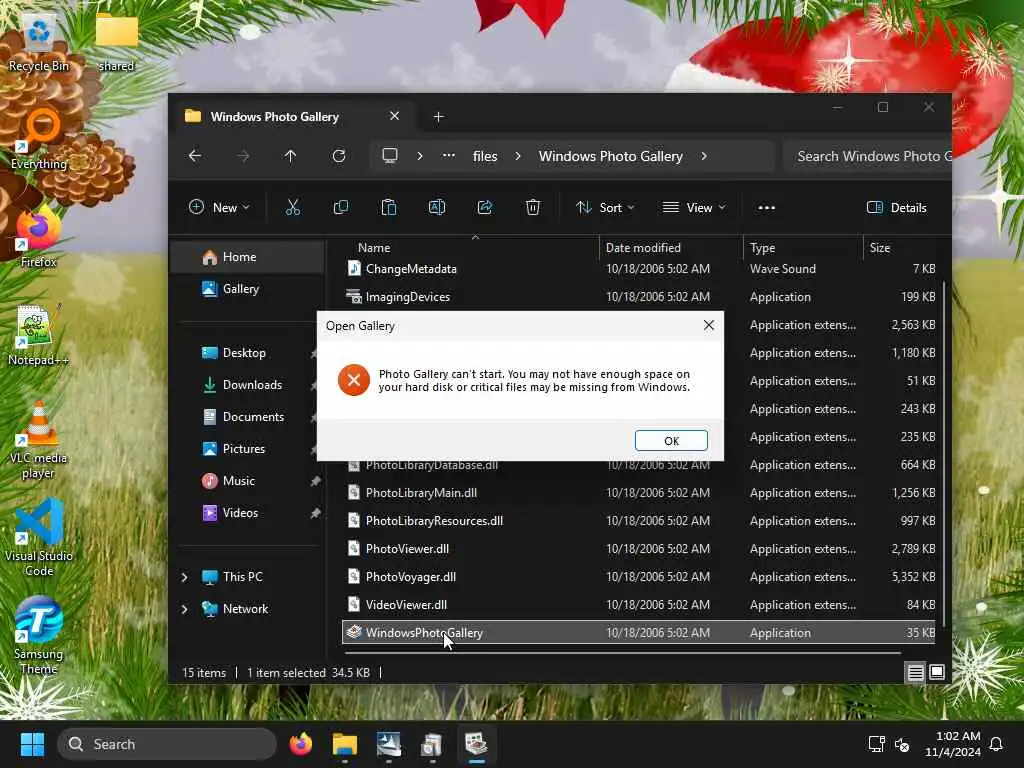Open the View dropdown

(x=694, y=208)
